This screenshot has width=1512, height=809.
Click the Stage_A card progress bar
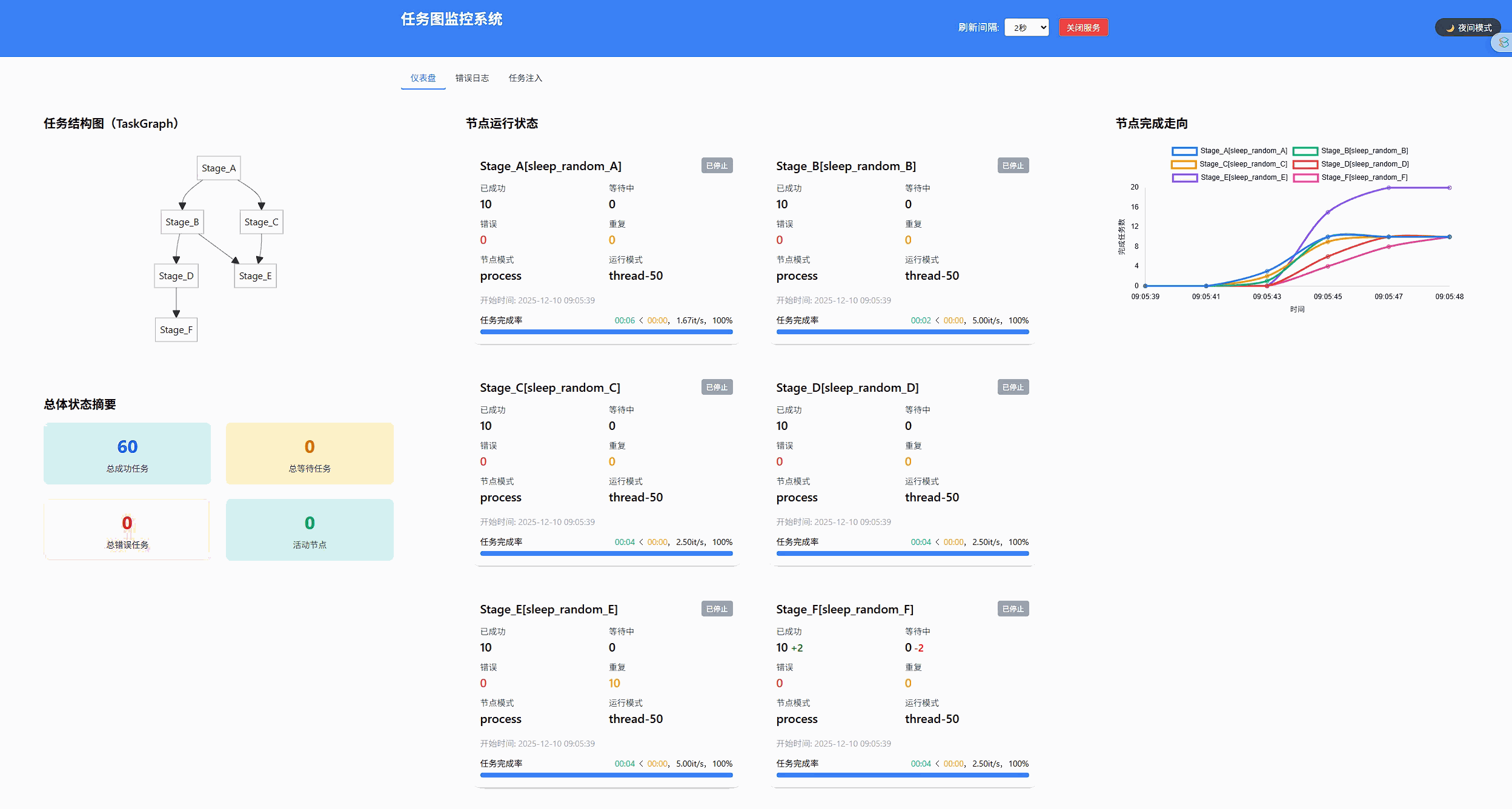click(606, 332)
